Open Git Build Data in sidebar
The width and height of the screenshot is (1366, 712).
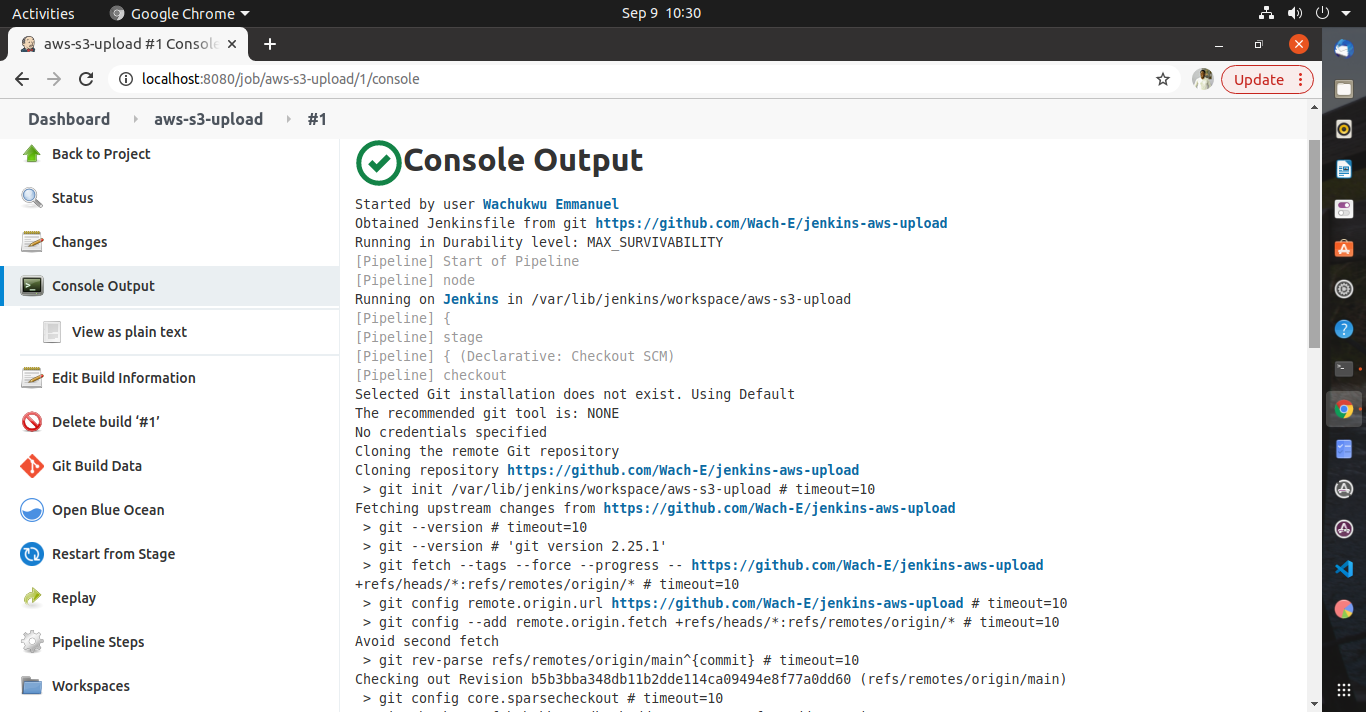pos(96,466)
